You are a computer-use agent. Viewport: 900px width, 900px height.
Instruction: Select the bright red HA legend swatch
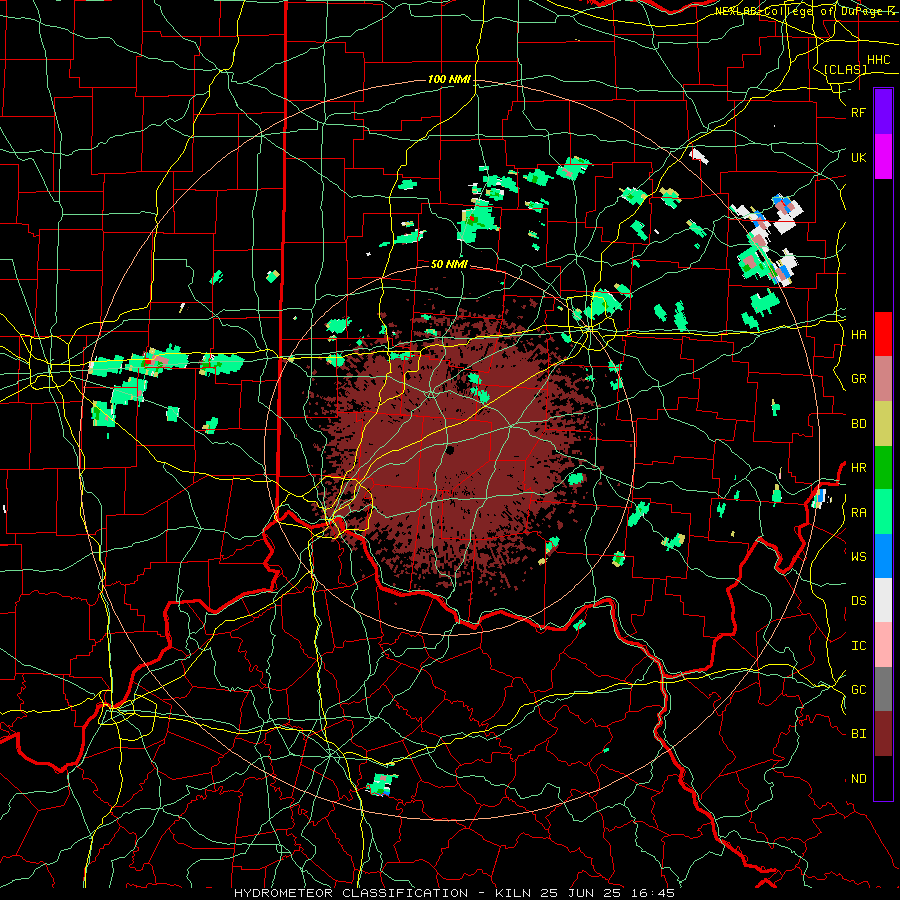point(883,334)
